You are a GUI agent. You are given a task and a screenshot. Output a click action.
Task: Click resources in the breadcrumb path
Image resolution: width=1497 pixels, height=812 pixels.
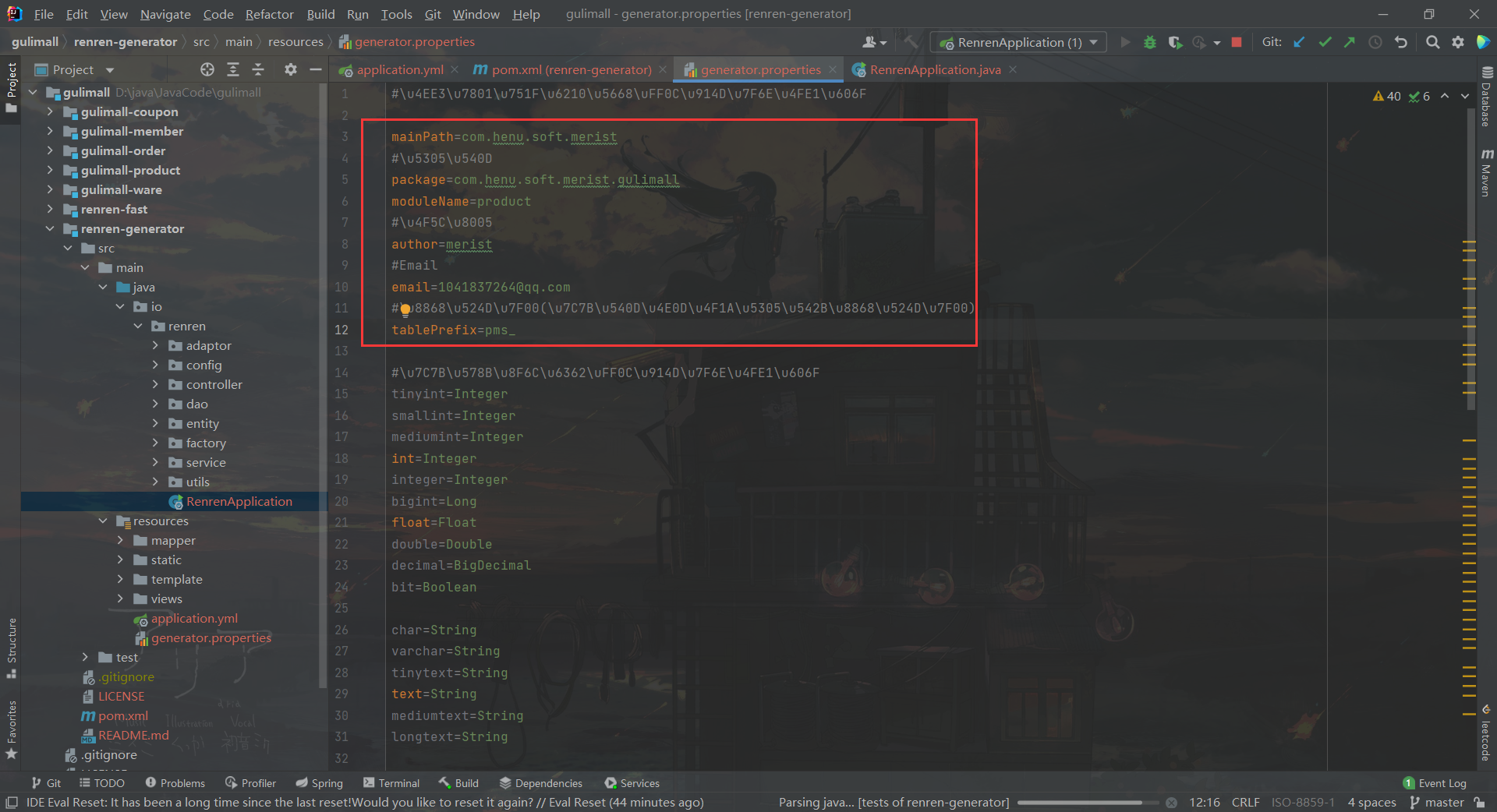[x=296, y=42]
